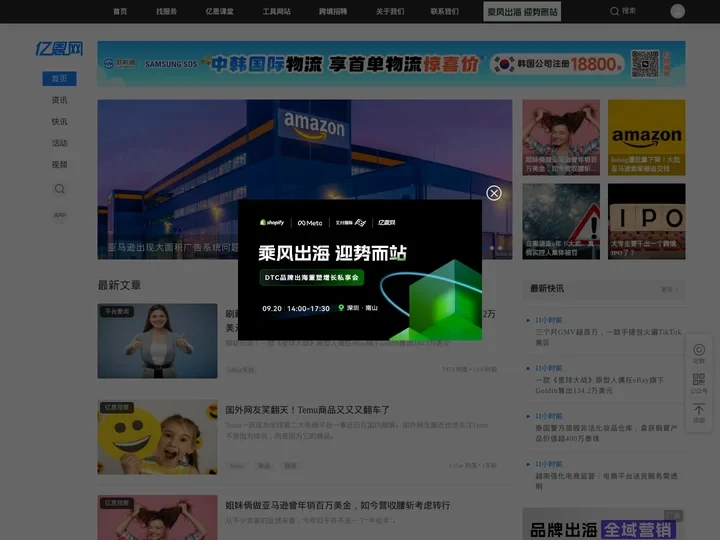Click the 搞笑 tag under Temu article
Viewport: 720px width, 540px height.
[290, 466]
